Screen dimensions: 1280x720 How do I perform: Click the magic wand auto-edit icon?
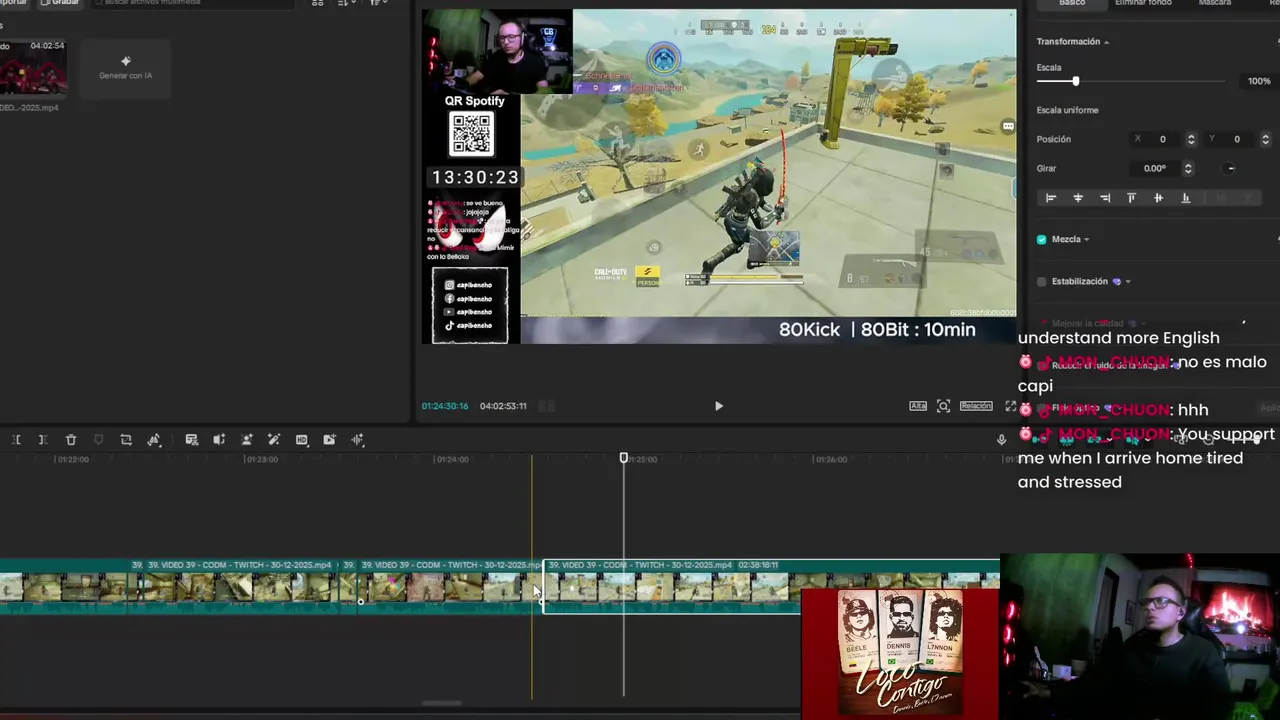click(x=274, y=440)
